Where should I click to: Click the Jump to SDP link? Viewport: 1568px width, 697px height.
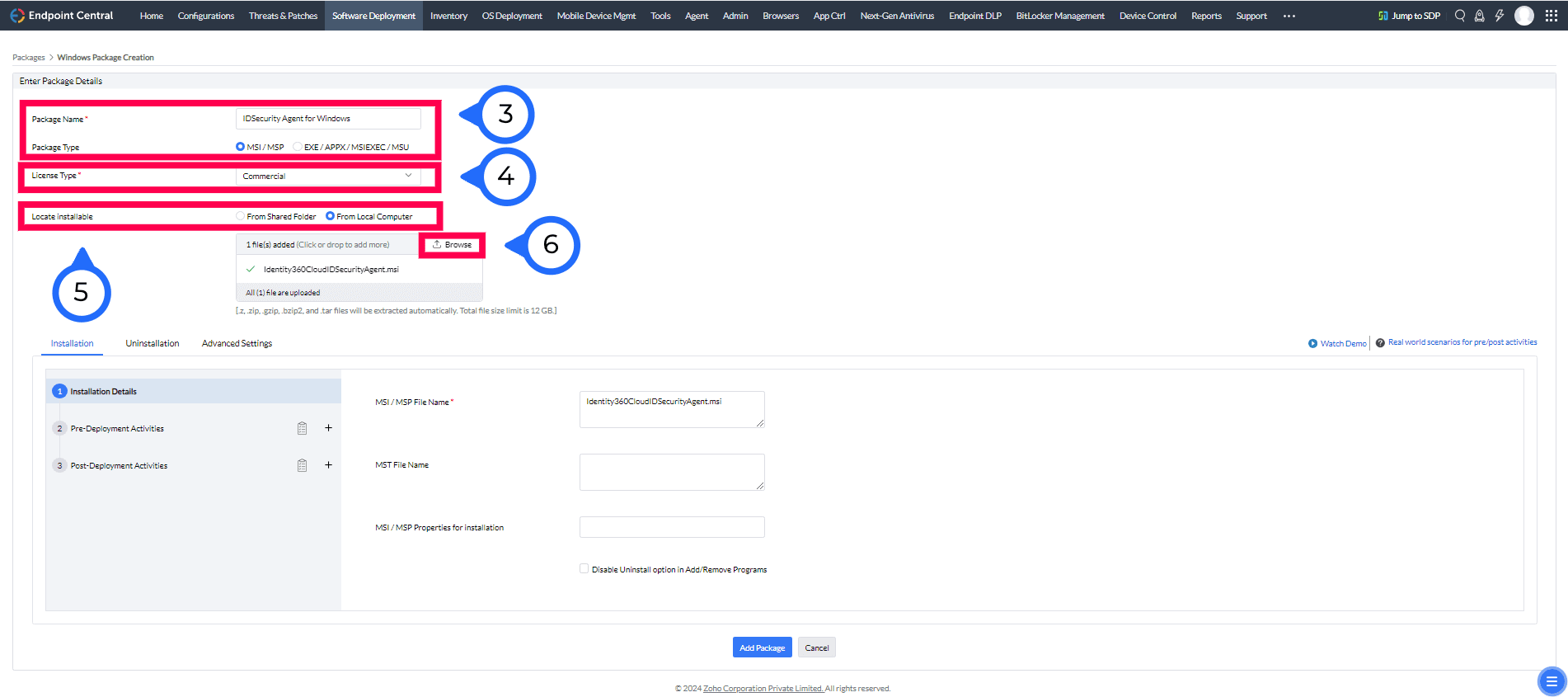(1415, 16)
